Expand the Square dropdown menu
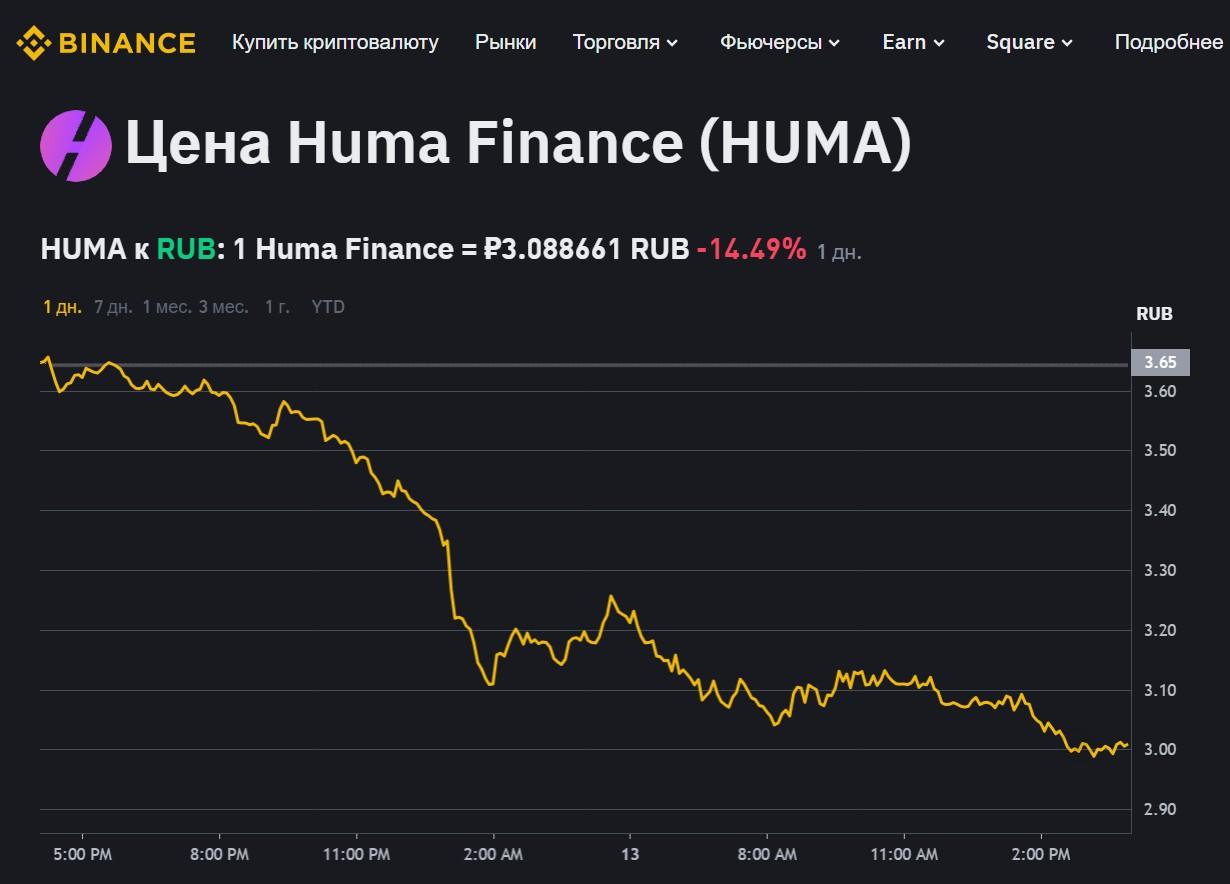Screen dimensions: 1230x884 pos(1029,42)
